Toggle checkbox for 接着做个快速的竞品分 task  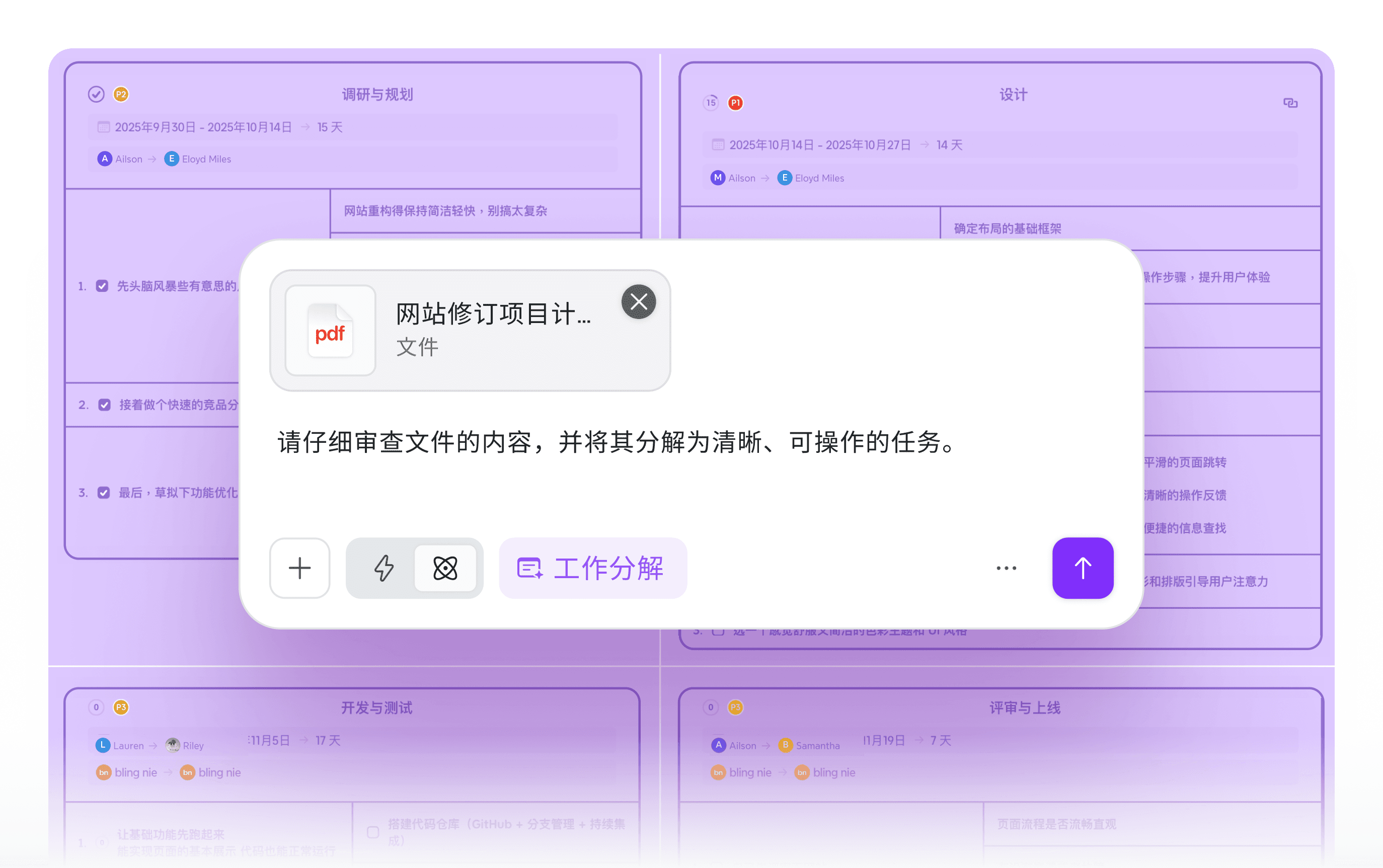105,405
